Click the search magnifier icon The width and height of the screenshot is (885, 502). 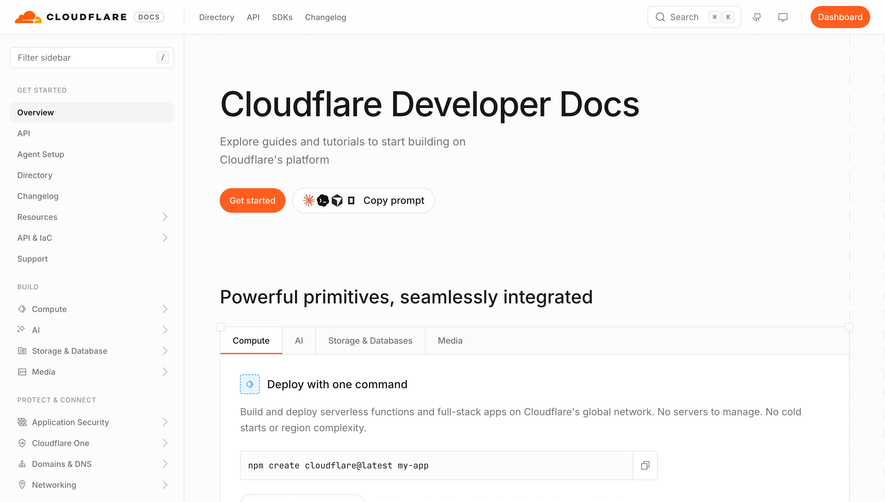660,17
